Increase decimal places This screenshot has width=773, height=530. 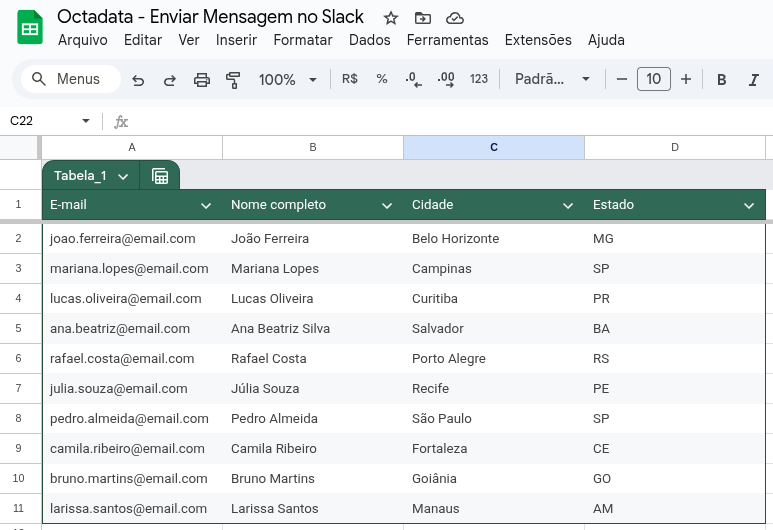pyautogui.click(x=446, y=79)
